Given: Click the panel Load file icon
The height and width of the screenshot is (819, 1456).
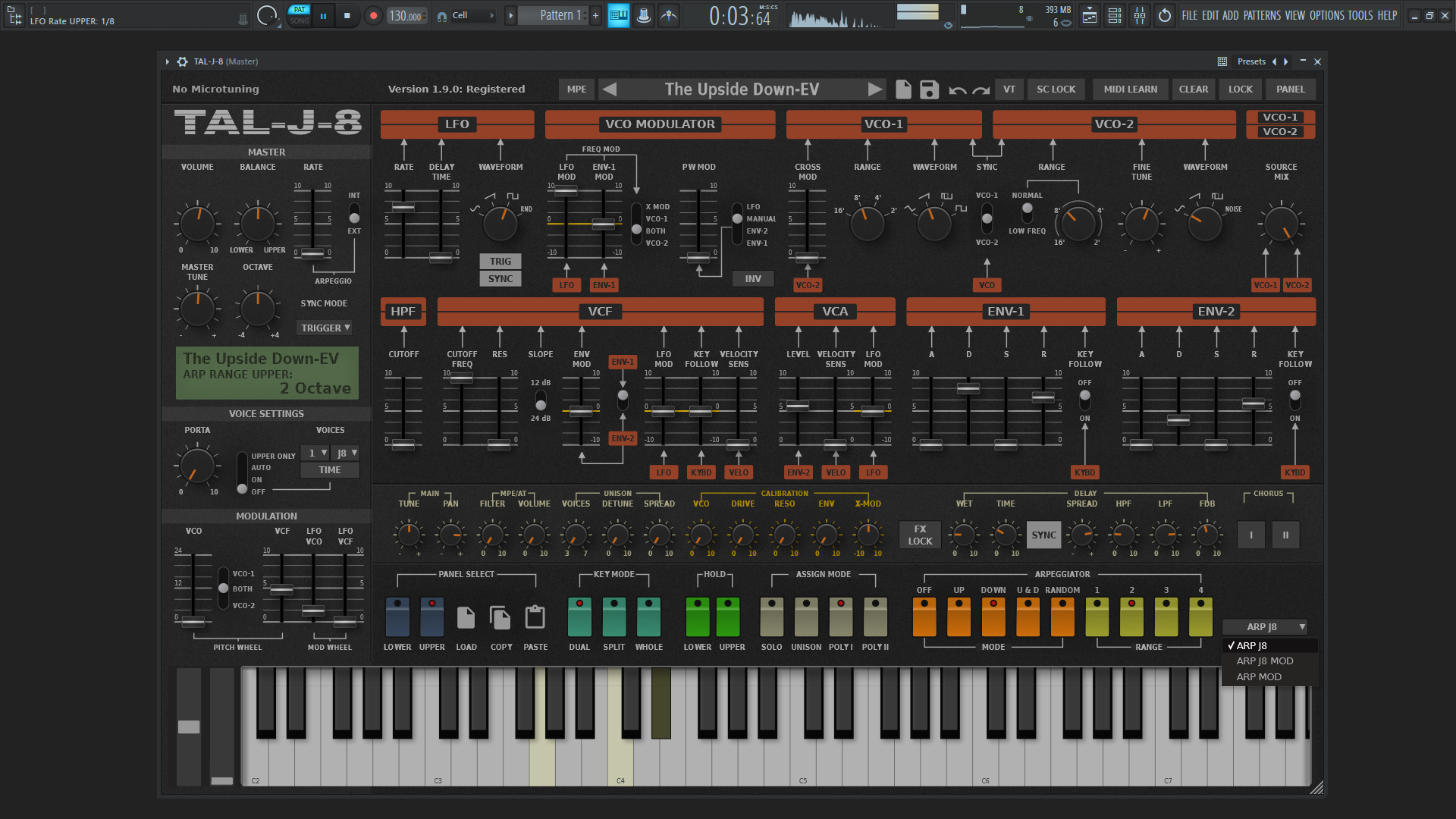Looking at the screenshot, I should (x=466, y=618).
